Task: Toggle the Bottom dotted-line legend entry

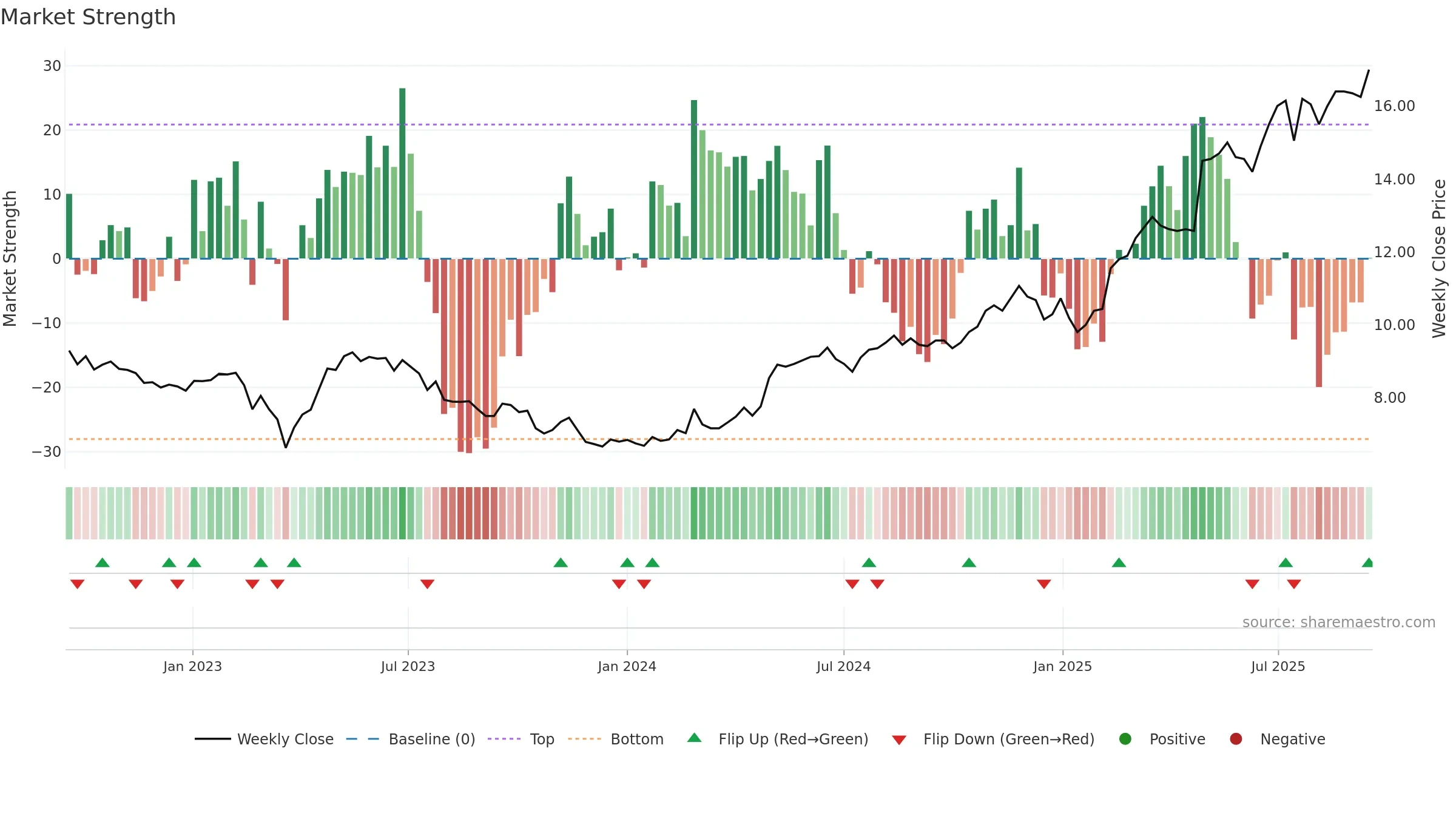Action: [x=616, y=739]
